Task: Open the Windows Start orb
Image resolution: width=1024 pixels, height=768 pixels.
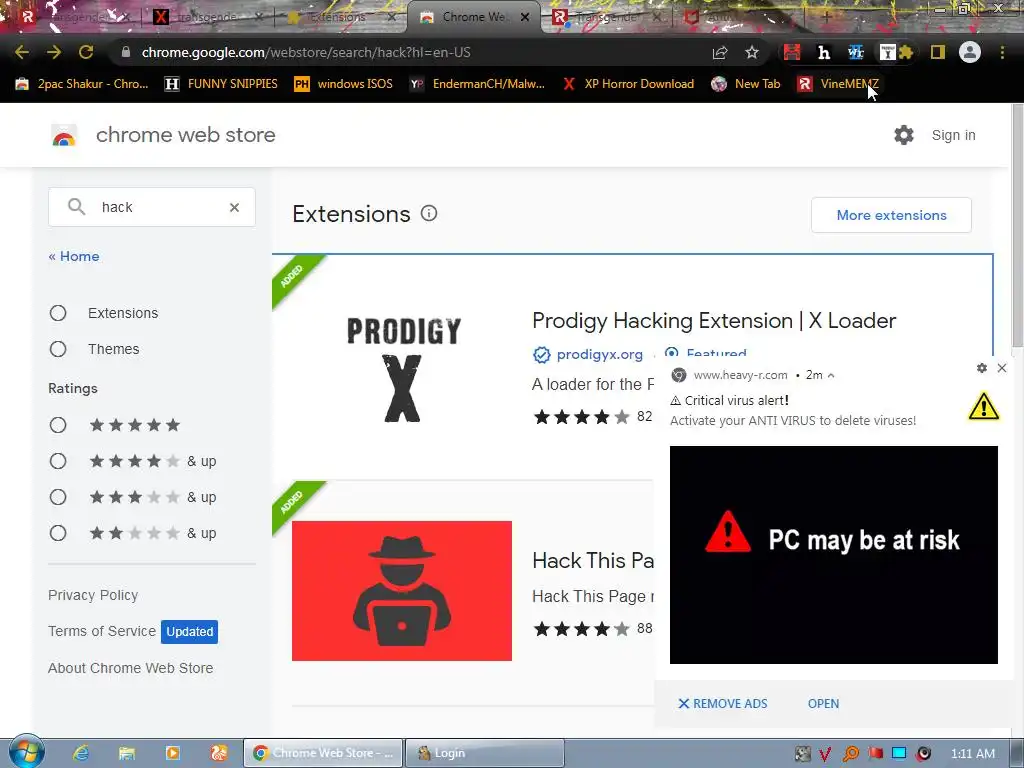Action: (26, 752)
